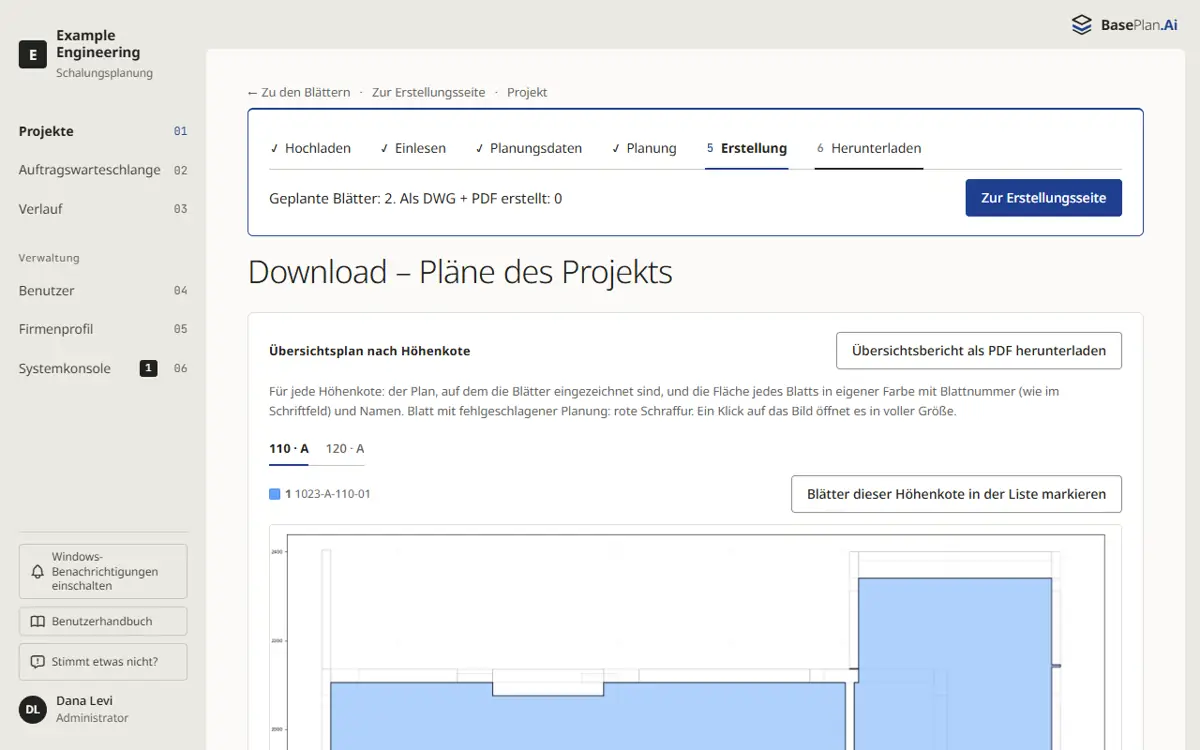This screenshot has height=750, width=1200.
Task: Click the speech bubble icon beside Stimmt etwas nicht
Action: click(38, 662)
